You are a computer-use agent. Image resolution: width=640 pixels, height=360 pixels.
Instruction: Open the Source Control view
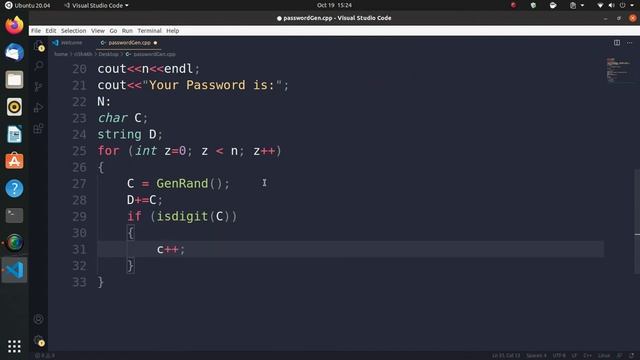coord(38,87)
